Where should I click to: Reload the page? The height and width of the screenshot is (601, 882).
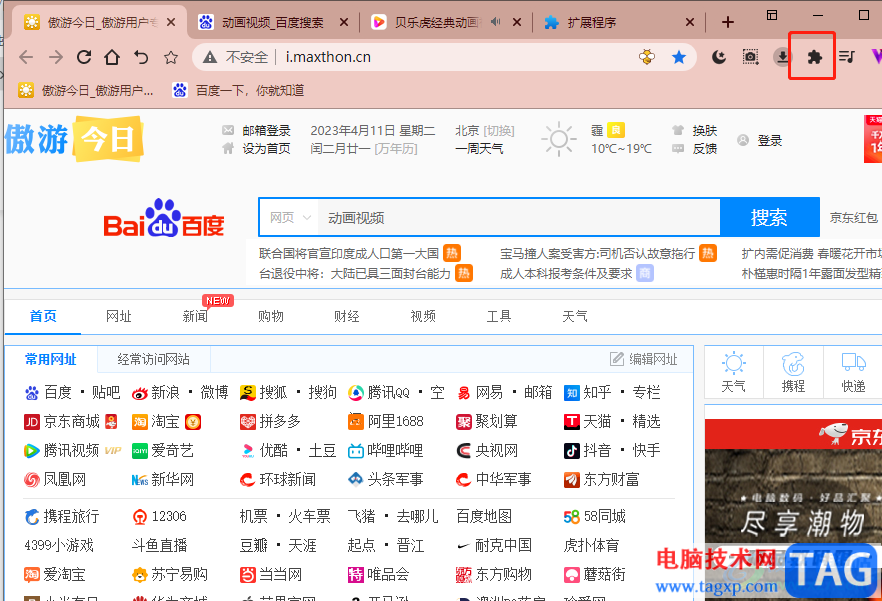84,57
